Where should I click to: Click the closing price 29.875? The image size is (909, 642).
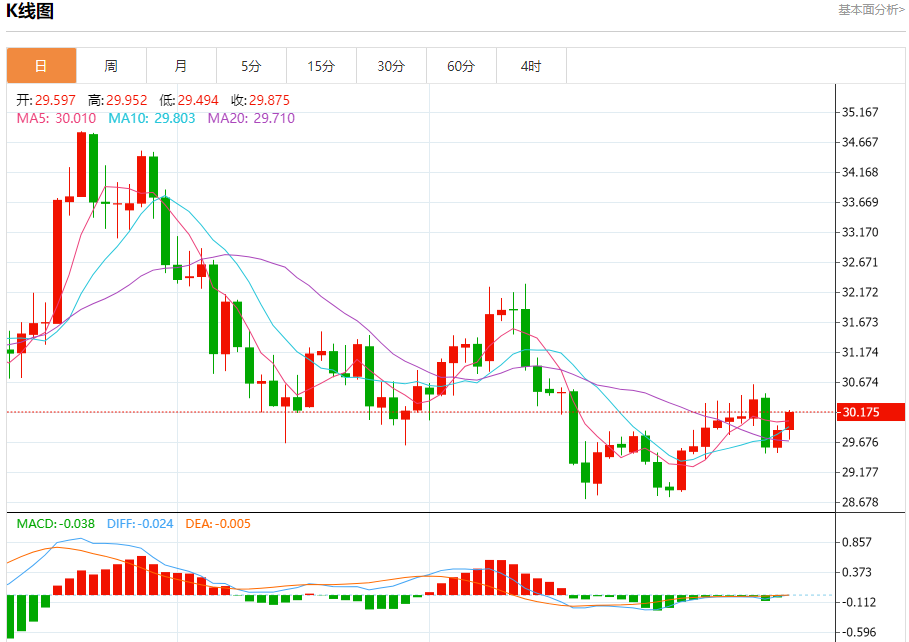[269, 100]
